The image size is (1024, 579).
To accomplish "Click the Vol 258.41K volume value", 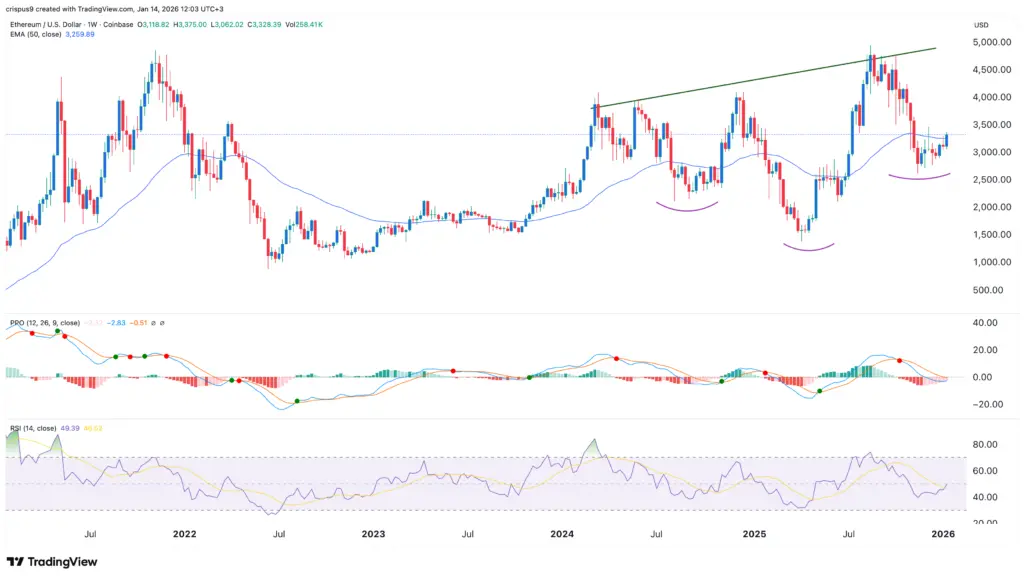I will coord(303,25).
